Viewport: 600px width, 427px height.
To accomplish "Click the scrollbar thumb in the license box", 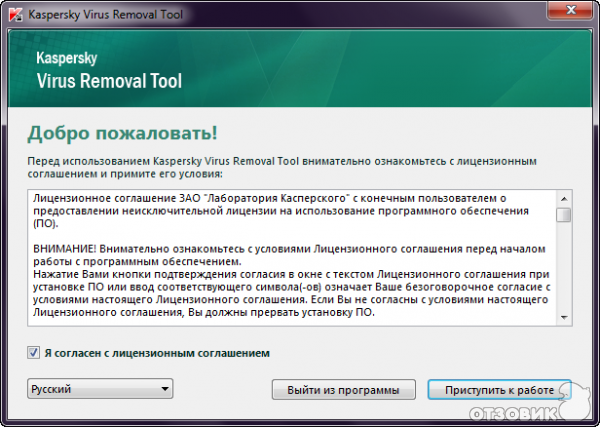I will (564, 214).
